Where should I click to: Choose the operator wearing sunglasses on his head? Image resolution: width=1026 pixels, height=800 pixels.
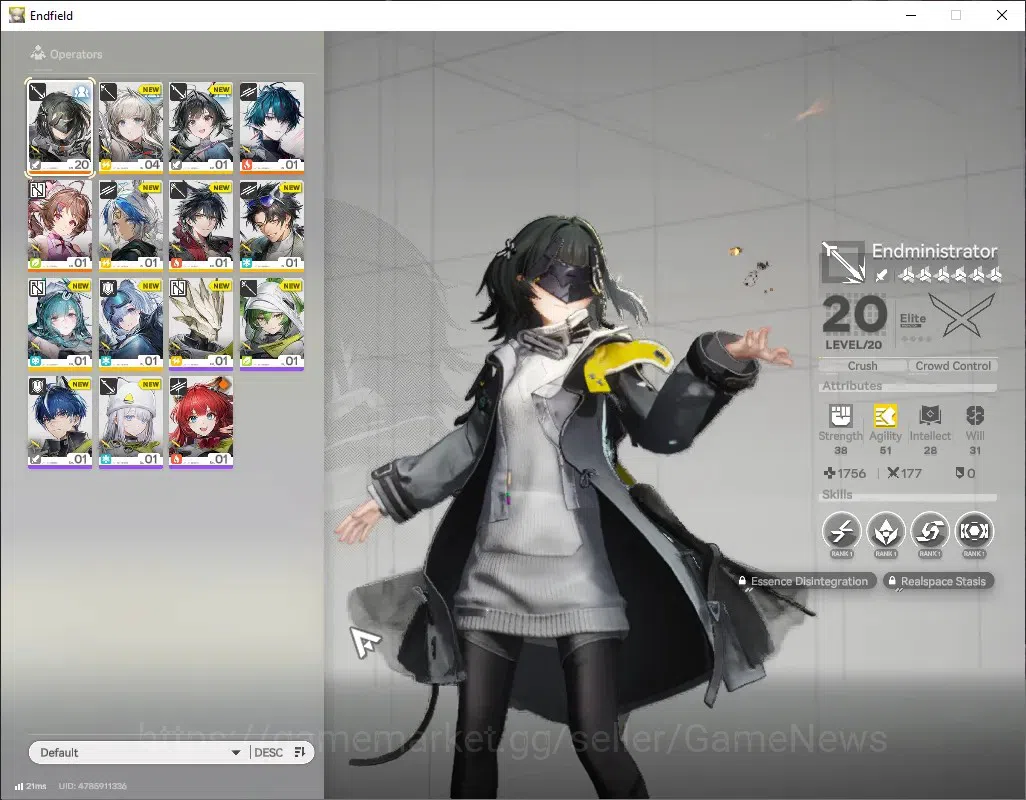click(272, 226)
